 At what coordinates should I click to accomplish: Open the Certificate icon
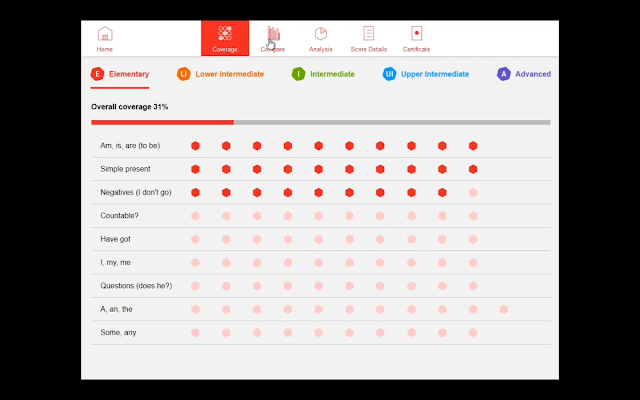click(x=417, y=34)
